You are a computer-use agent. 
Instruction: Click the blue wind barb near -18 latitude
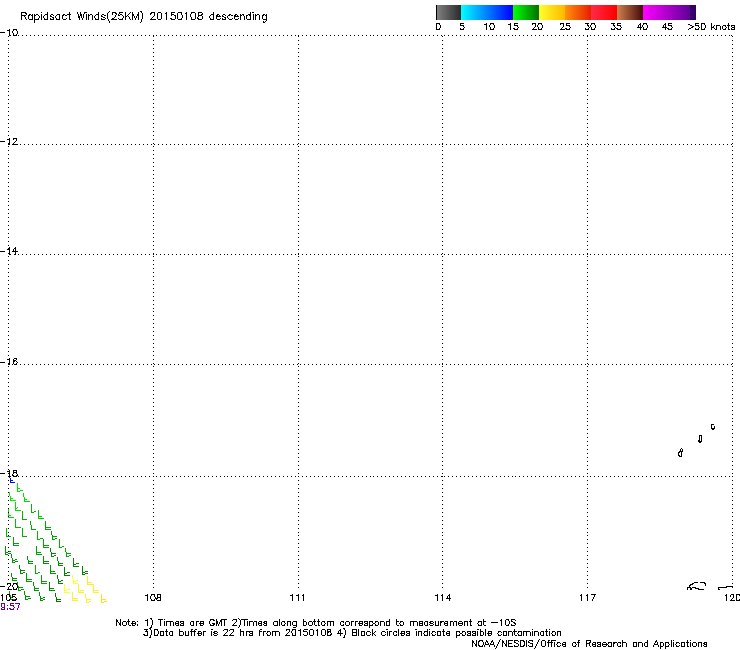click(12, 480)
